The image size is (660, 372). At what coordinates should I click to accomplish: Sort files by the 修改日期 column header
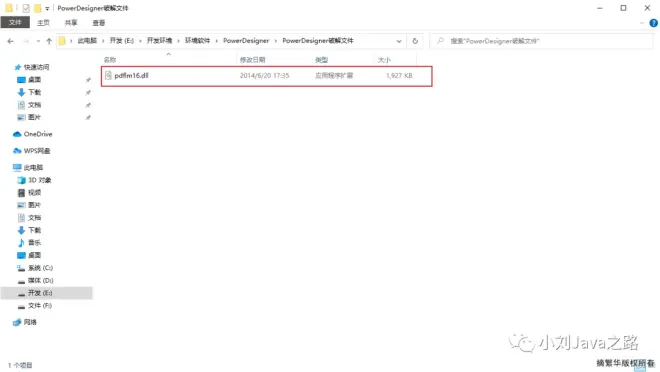[x=253, y=60]
